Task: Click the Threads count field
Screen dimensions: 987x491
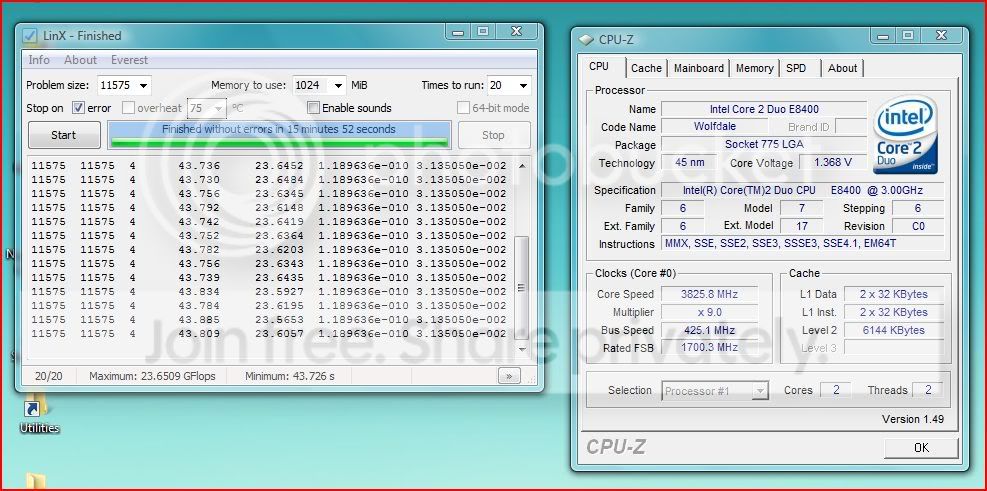Action: click(927, 390)
